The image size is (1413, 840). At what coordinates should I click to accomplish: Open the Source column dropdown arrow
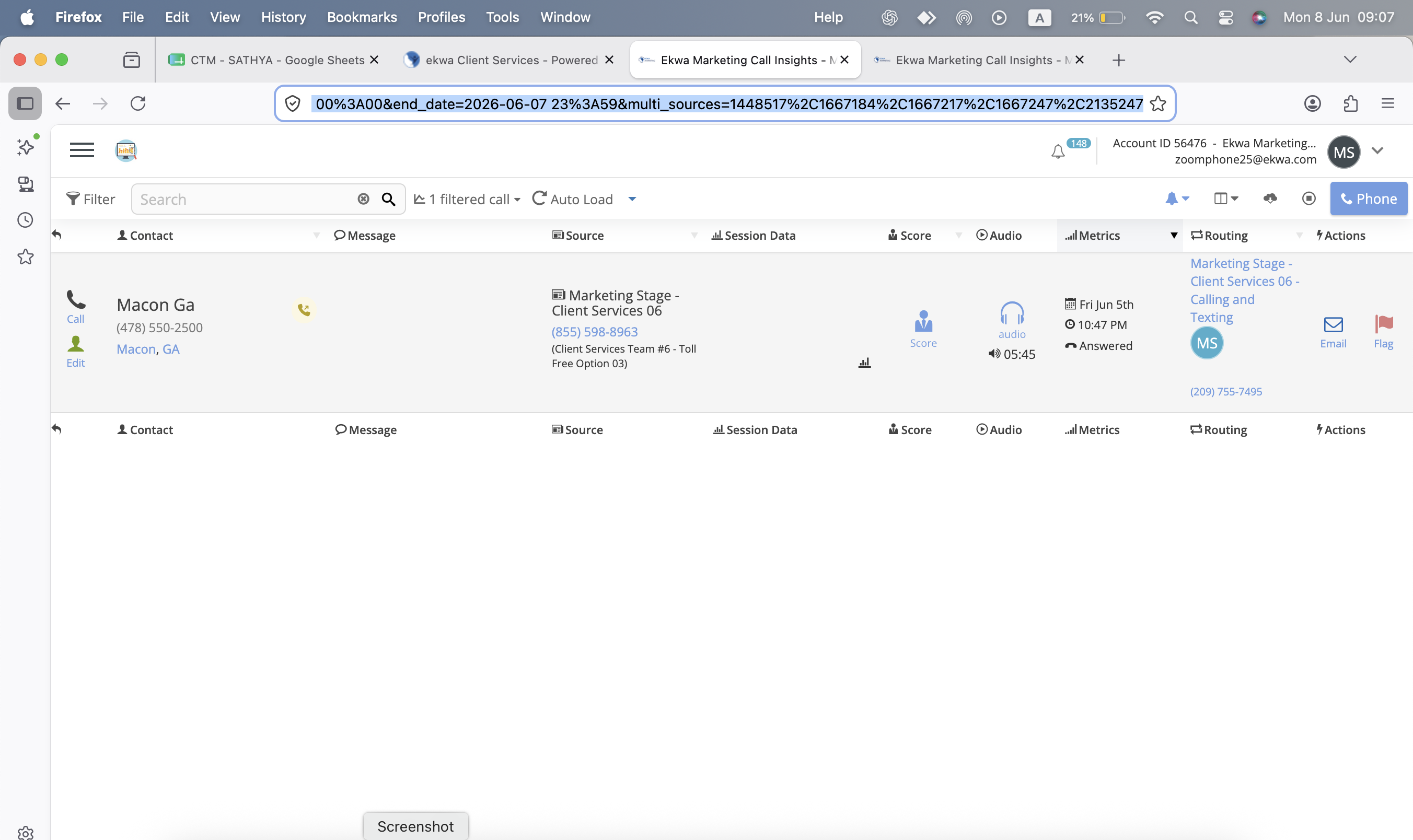(694, 236)
